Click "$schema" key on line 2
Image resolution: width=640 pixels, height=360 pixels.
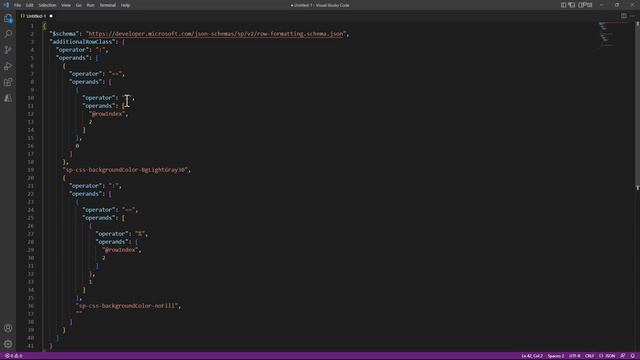tap(64, 34)
